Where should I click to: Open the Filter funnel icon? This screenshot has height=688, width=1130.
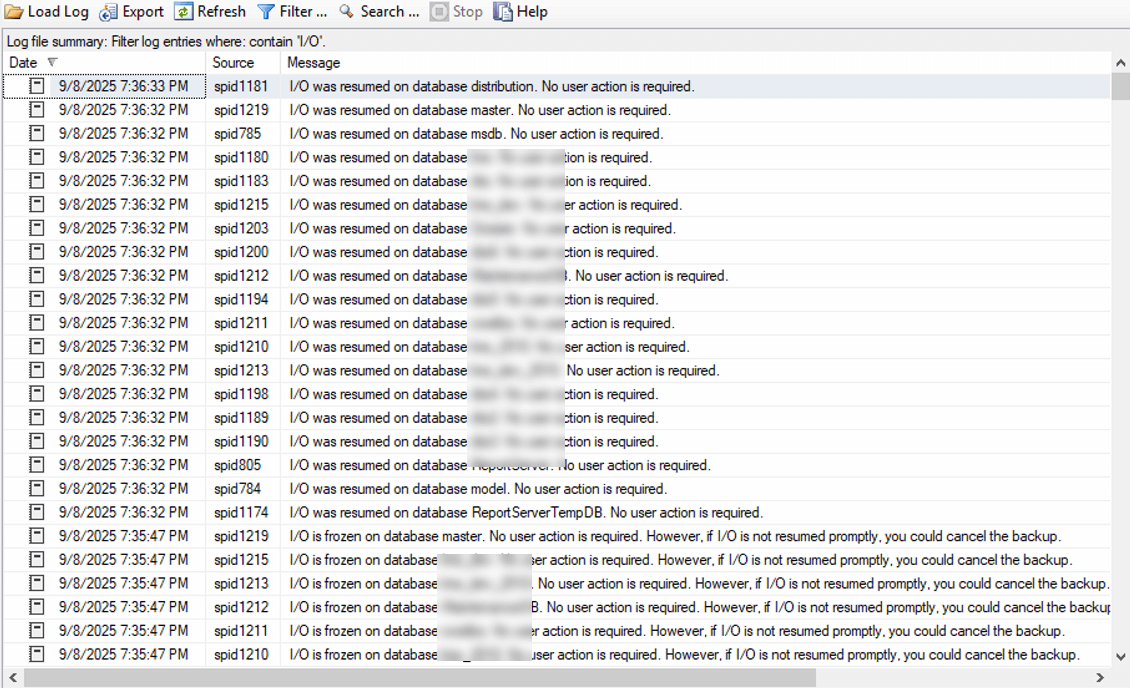266,12
